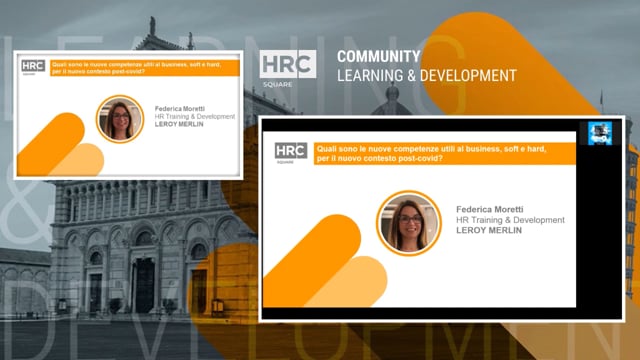Image resolution: width=640 pixels, height=360 pixels.
Task: Click the orange question title on small slide
Action: click(x=144, y=68)
